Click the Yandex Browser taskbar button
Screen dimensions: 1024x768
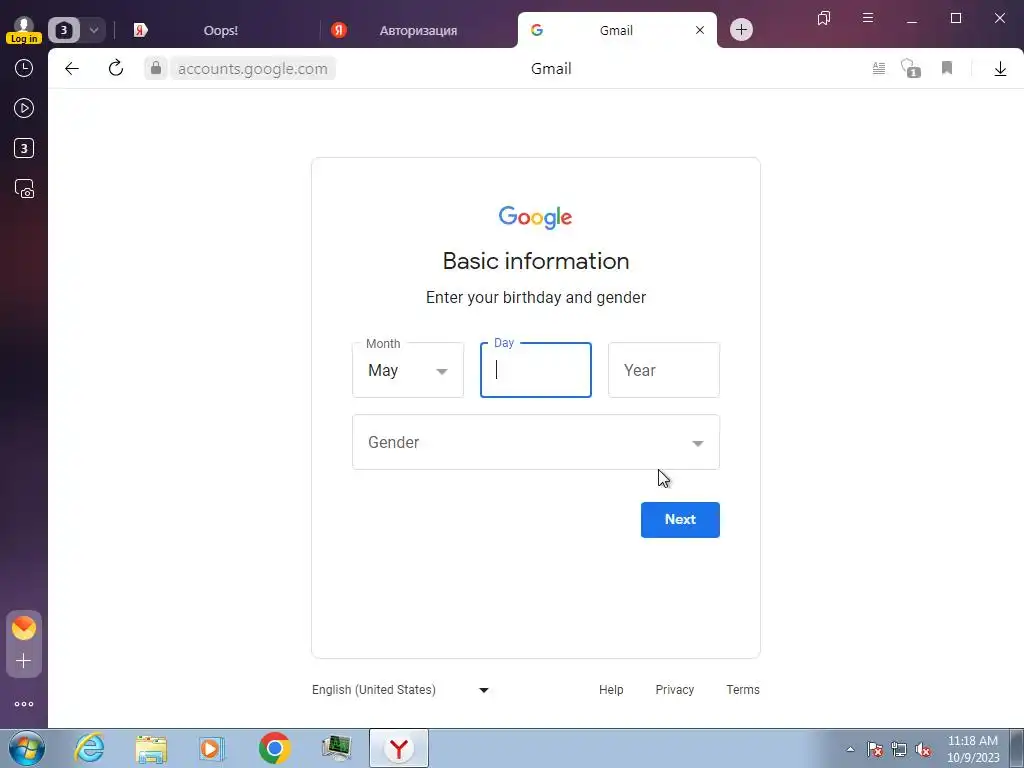point(399,748)
